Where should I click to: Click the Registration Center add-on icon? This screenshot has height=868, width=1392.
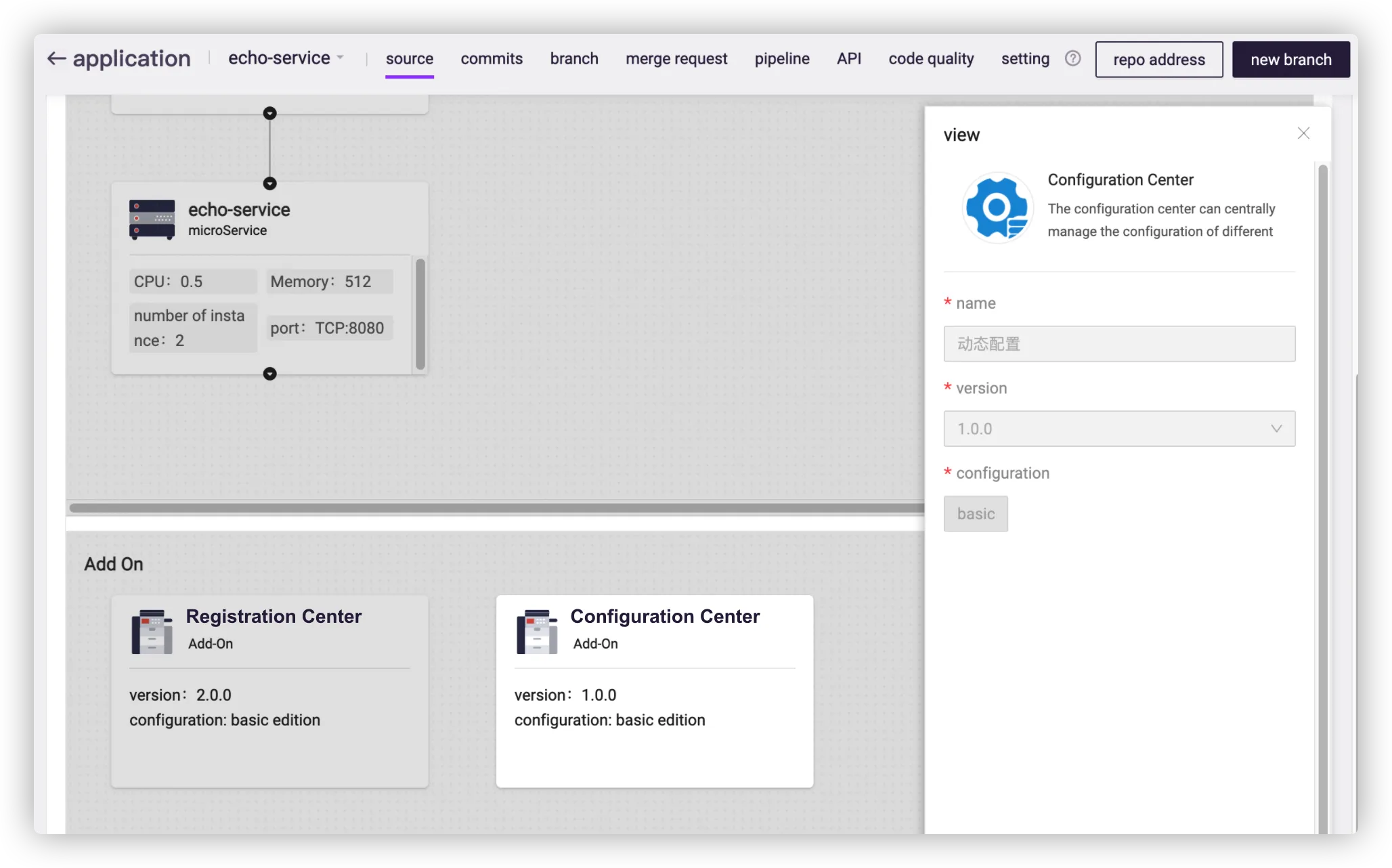[x=152, y=632]
